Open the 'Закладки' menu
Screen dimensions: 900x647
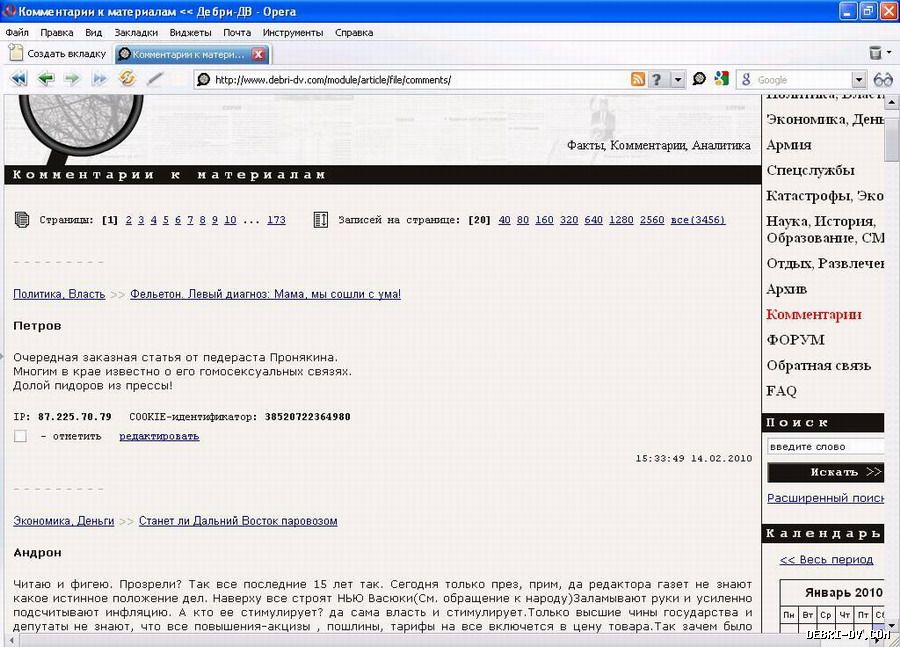pyautogui.click(x=135, y=32)
